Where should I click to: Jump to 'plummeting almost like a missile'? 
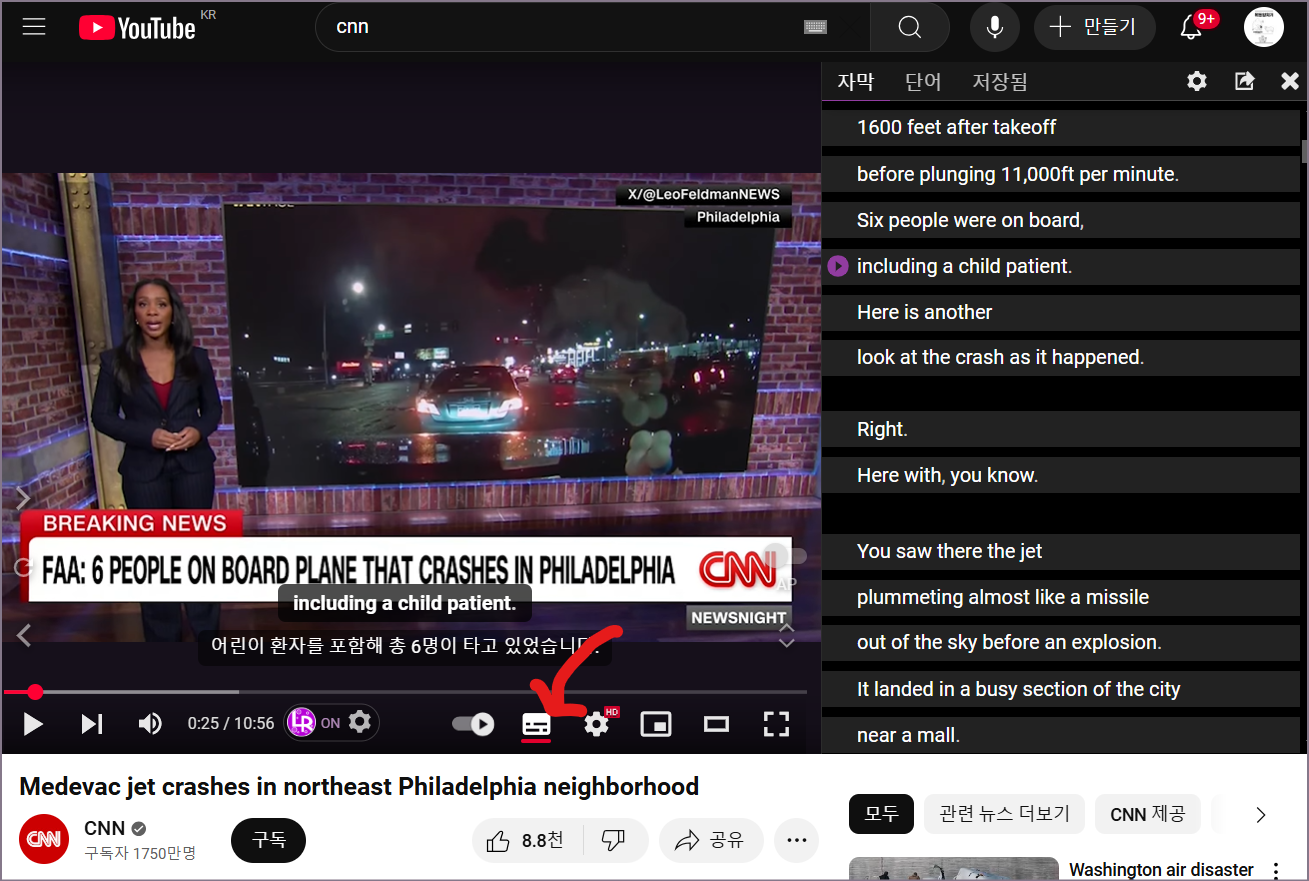(1061, 597)
